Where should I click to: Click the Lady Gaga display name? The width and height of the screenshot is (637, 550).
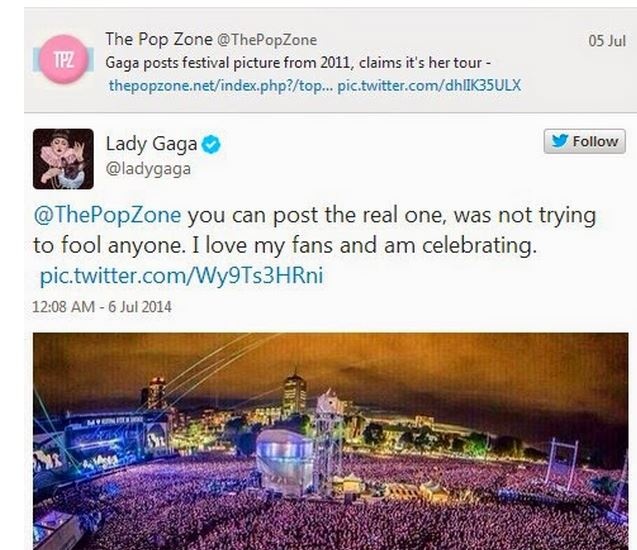[x=151, y=145]
